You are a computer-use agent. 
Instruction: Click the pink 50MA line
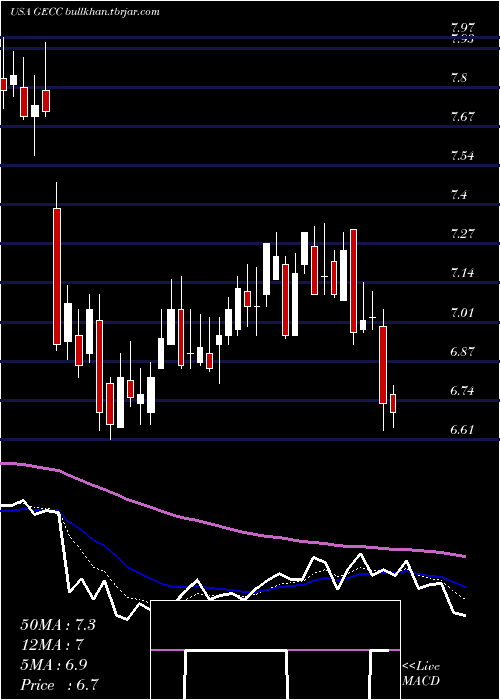coord(232,529)
